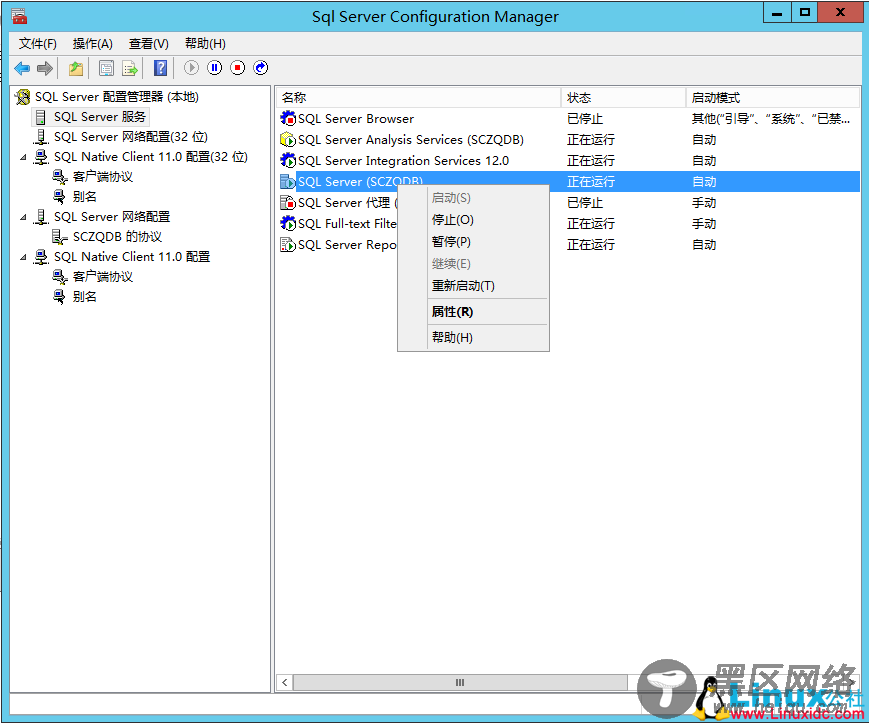
Task: Select SQL Server Integration Services 12.0 row
Action: [x=568, y=160]
